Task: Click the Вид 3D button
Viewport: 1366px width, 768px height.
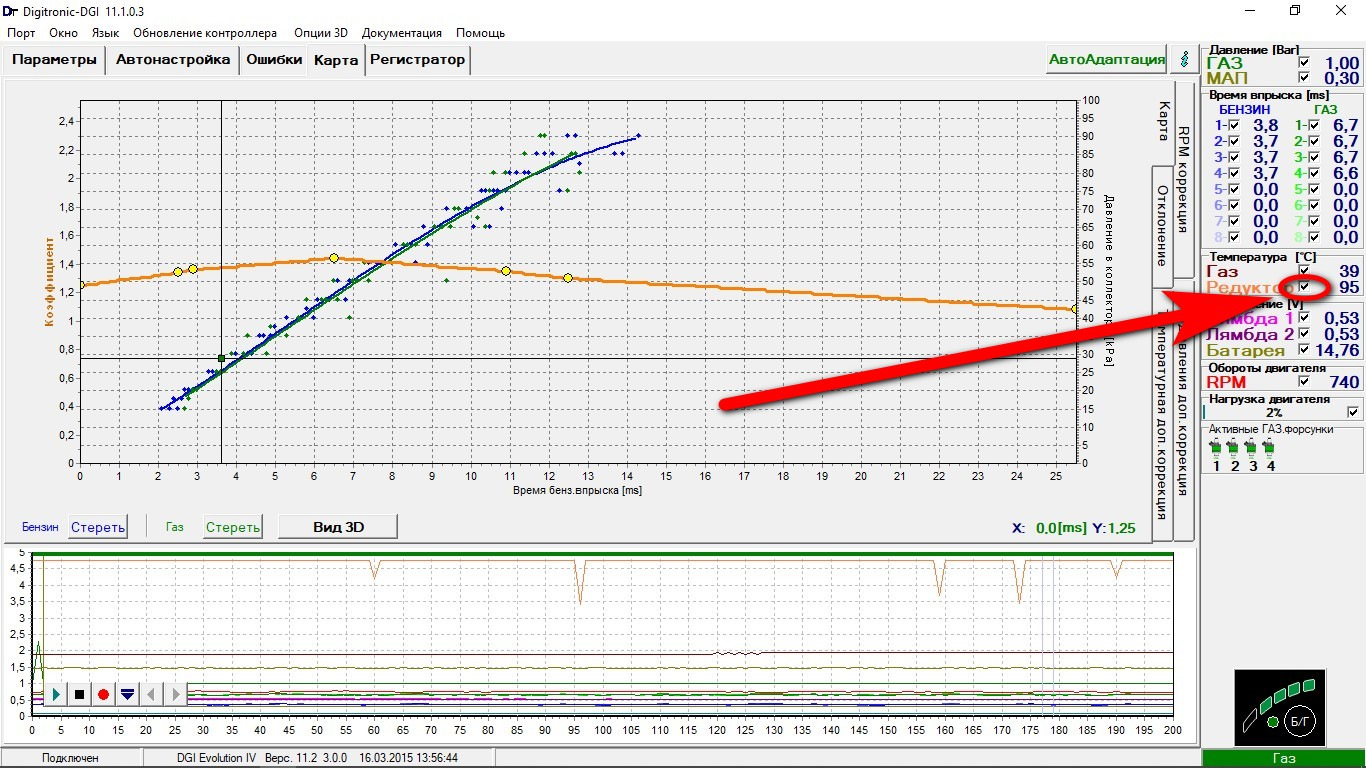Action: pos(337,527)
